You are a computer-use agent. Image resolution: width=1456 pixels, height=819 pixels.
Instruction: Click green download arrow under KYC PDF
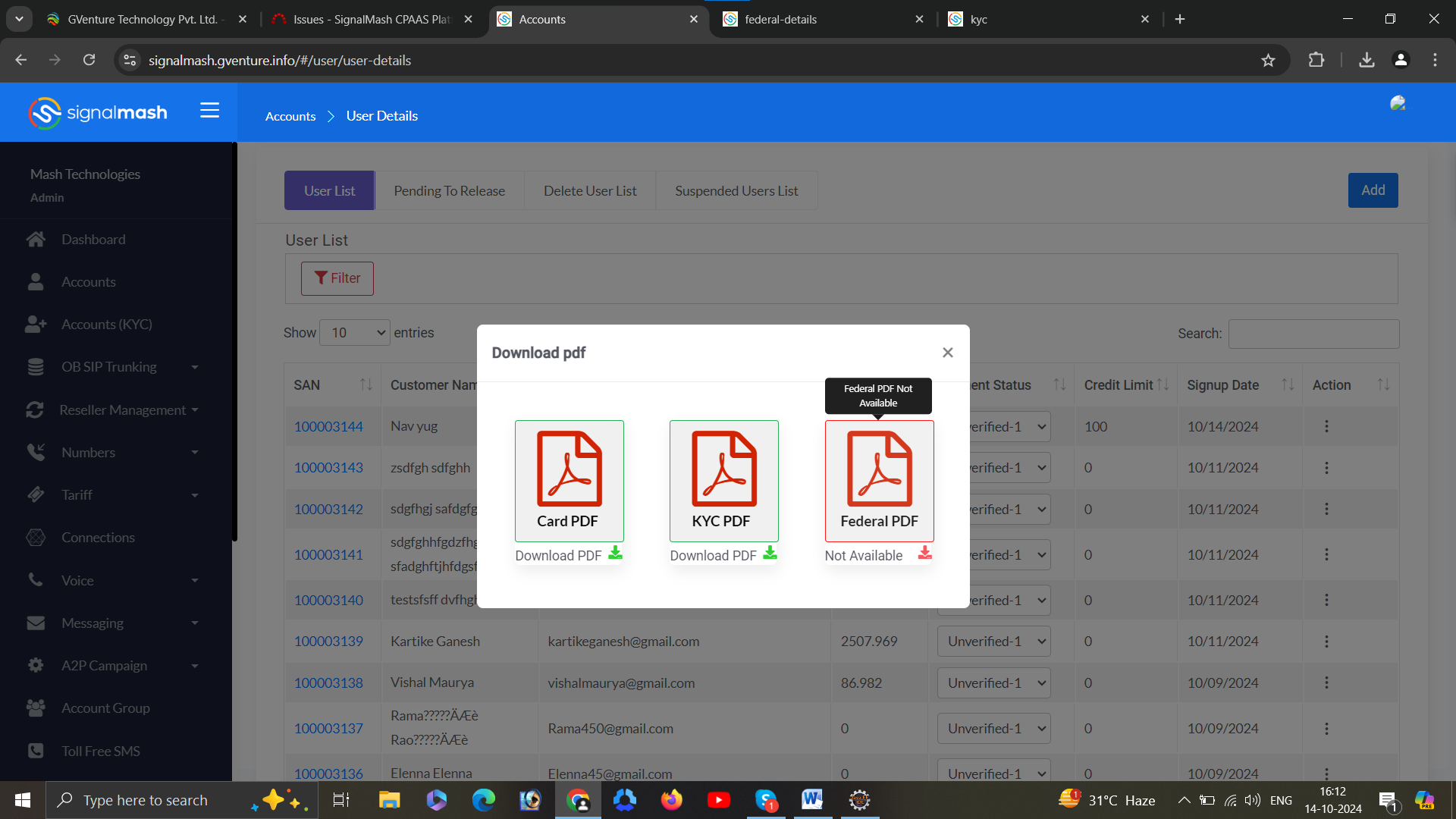pos(770,554)
